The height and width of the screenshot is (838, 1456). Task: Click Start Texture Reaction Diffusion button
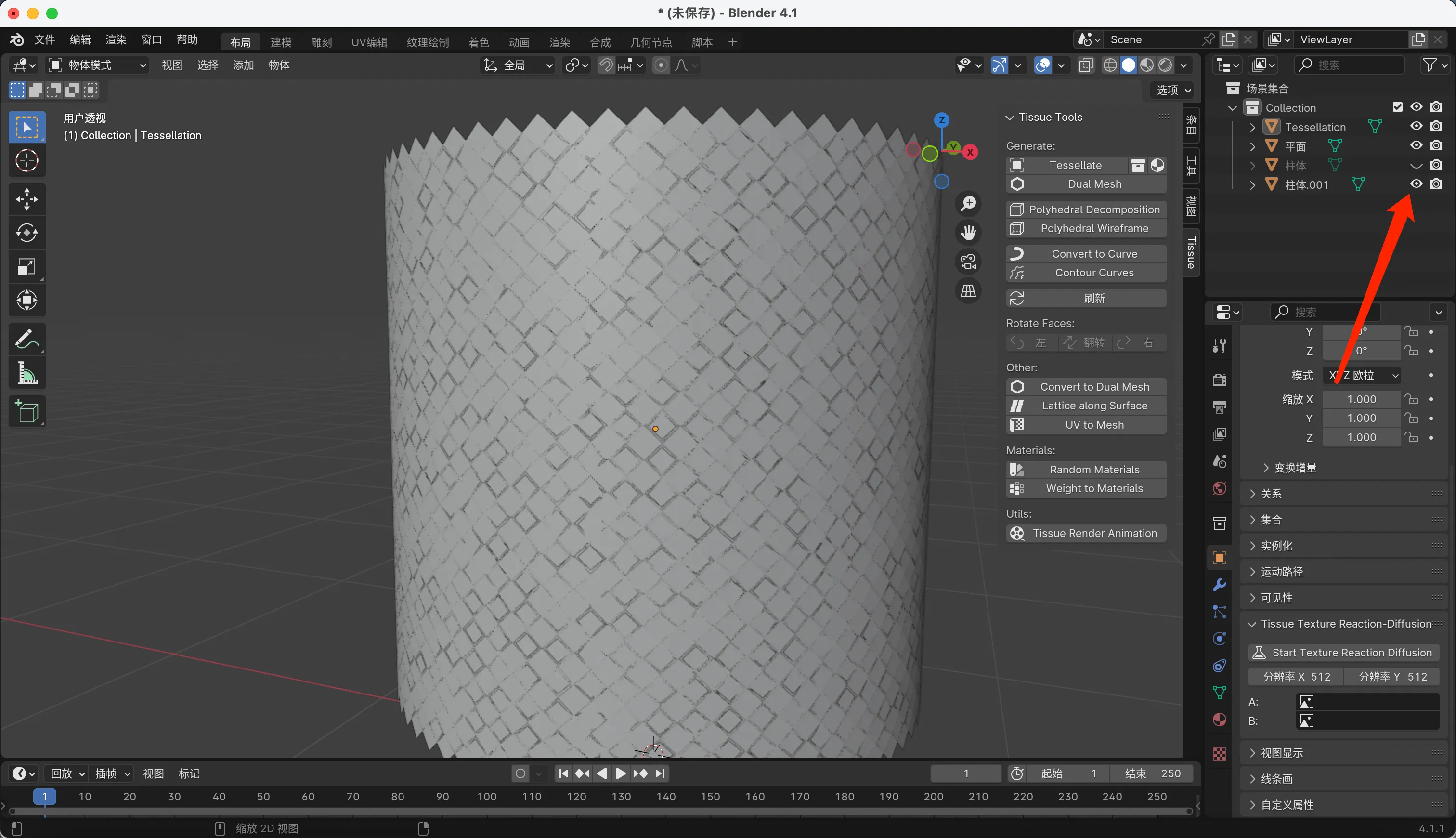(x=1344, y=652)
